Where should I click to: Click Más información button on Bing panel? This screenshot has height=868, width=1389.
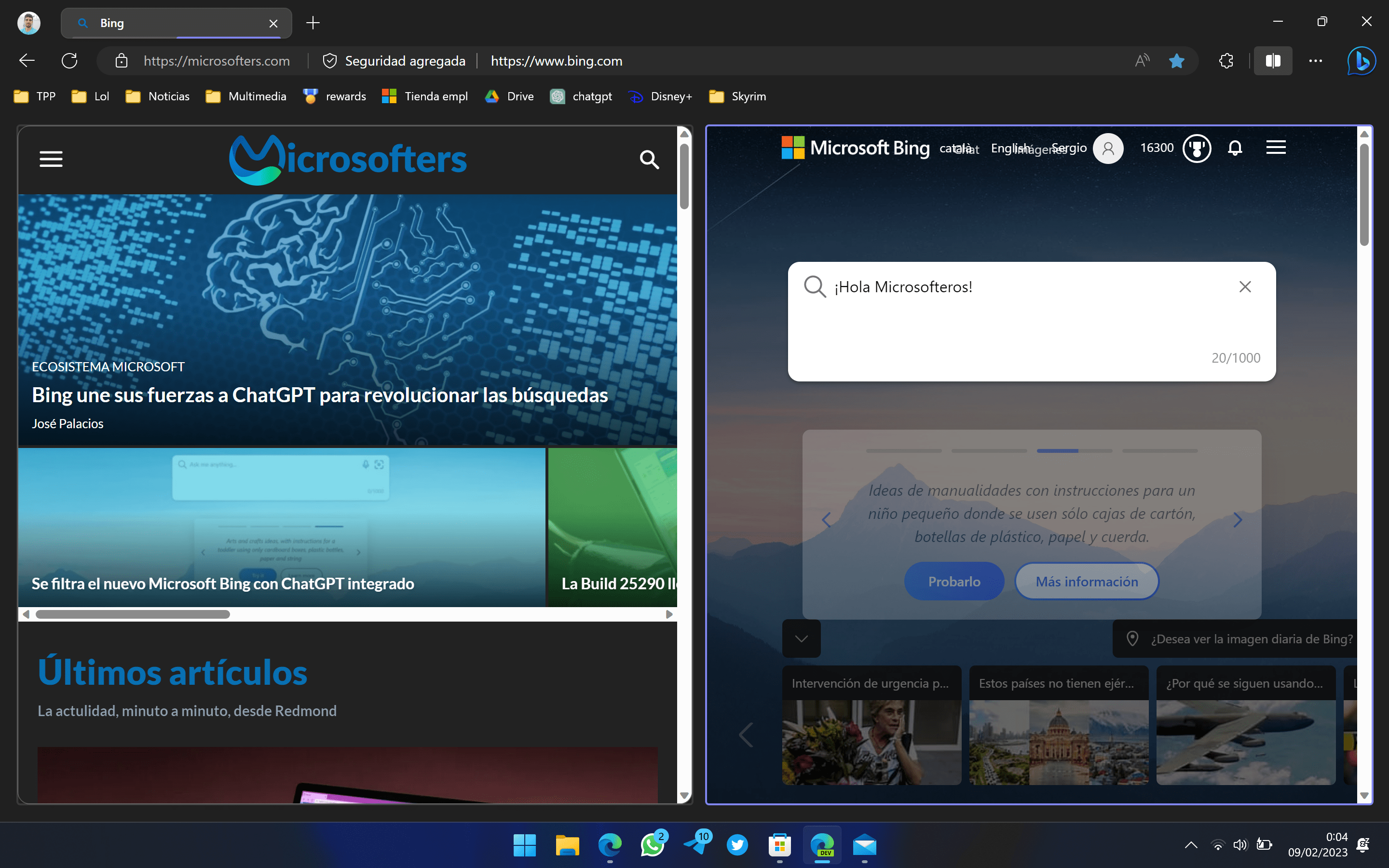1087,581
